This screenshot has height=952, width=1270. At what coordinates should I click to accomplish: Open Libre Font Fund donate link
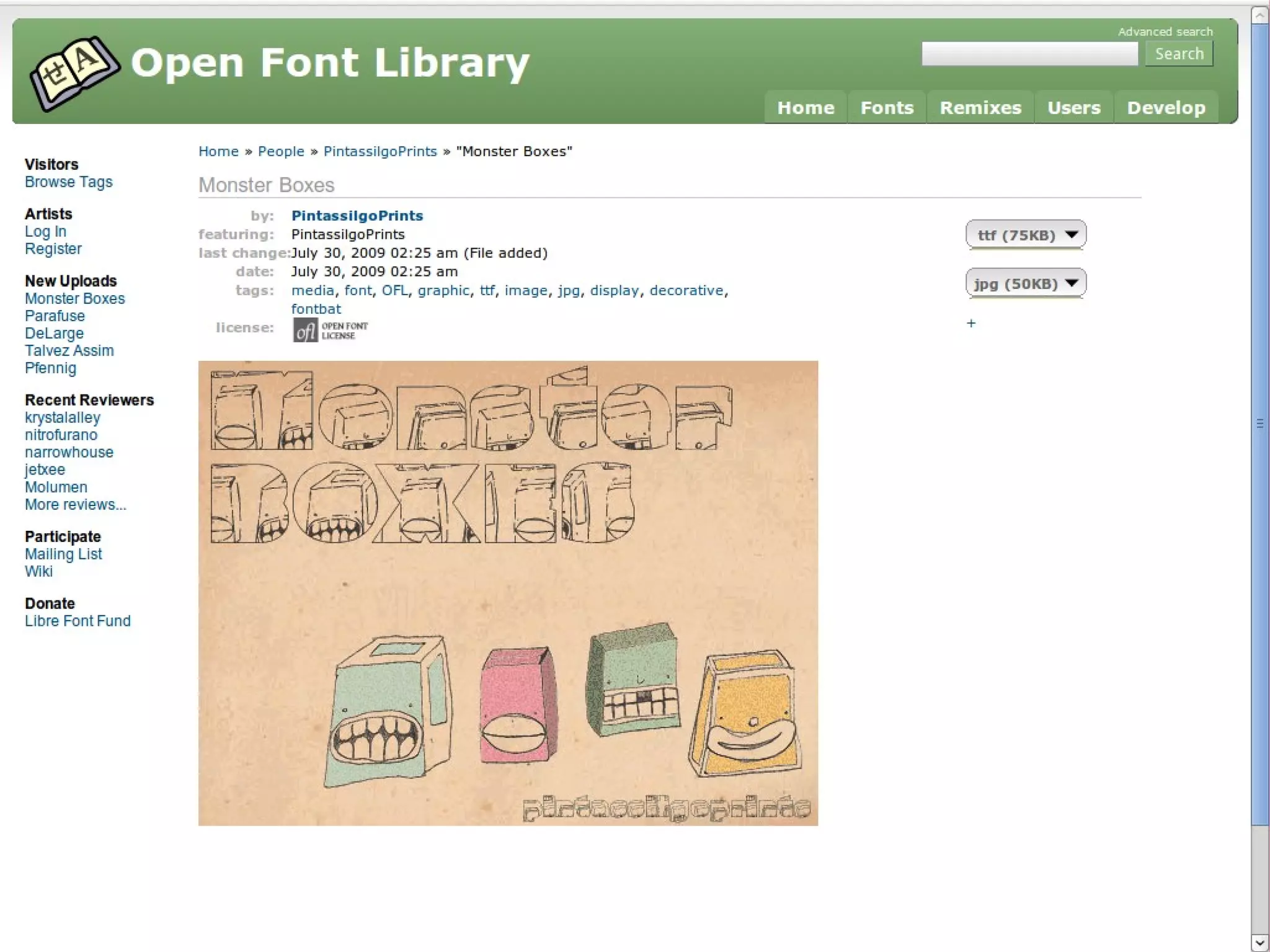pos(78,621)
